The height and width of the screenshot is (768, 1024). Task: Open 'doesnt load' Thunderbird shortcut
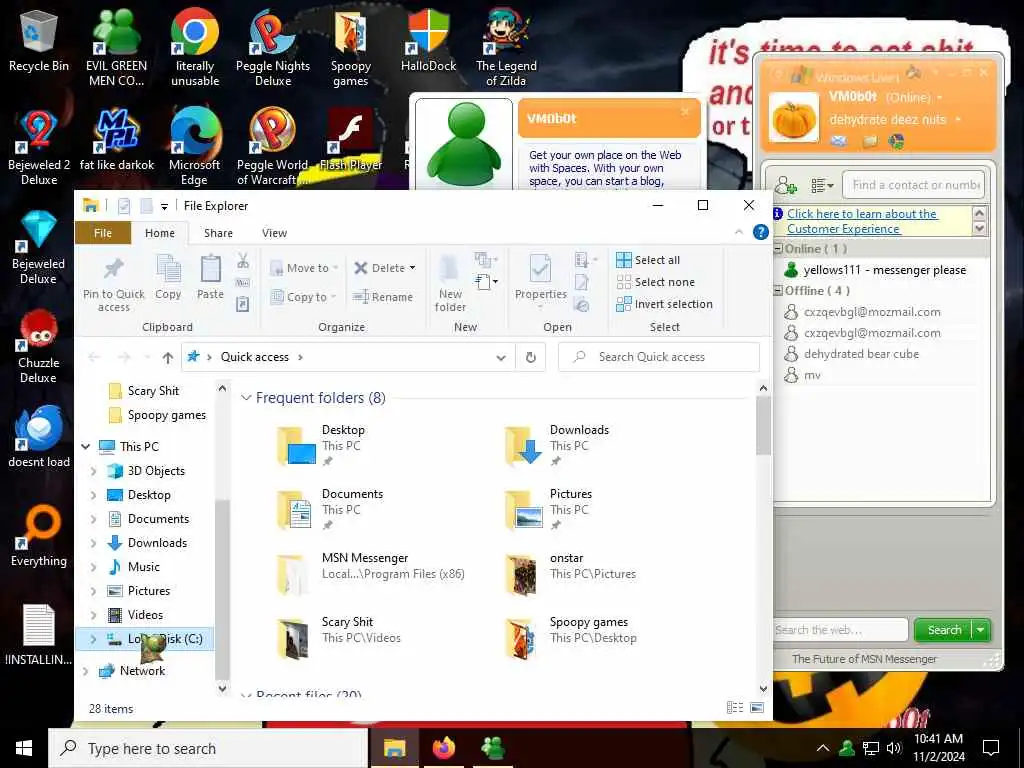click(39, 438)
